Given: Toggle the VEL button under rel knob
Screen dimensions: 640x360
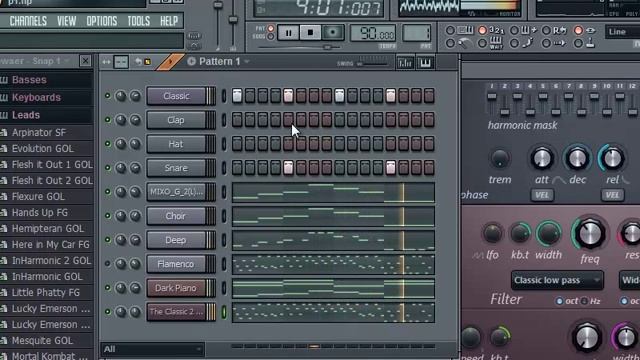Looking at the screenshot, I should [613, 195].
